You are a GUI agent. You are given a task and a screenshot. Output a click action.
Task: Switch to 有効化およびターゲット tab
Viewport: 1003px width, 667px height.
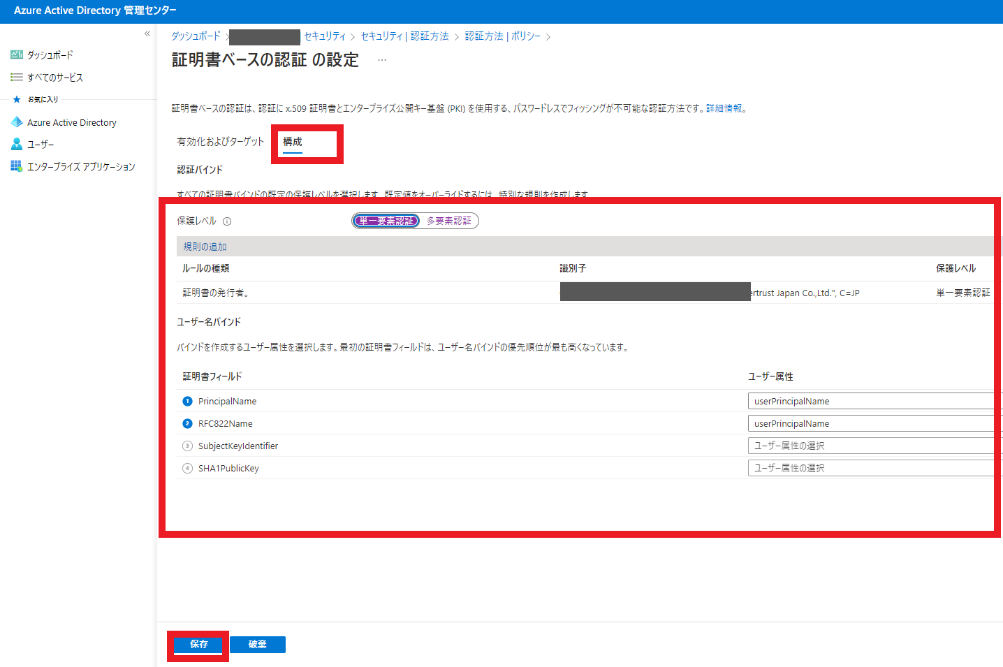coord(220,142)
